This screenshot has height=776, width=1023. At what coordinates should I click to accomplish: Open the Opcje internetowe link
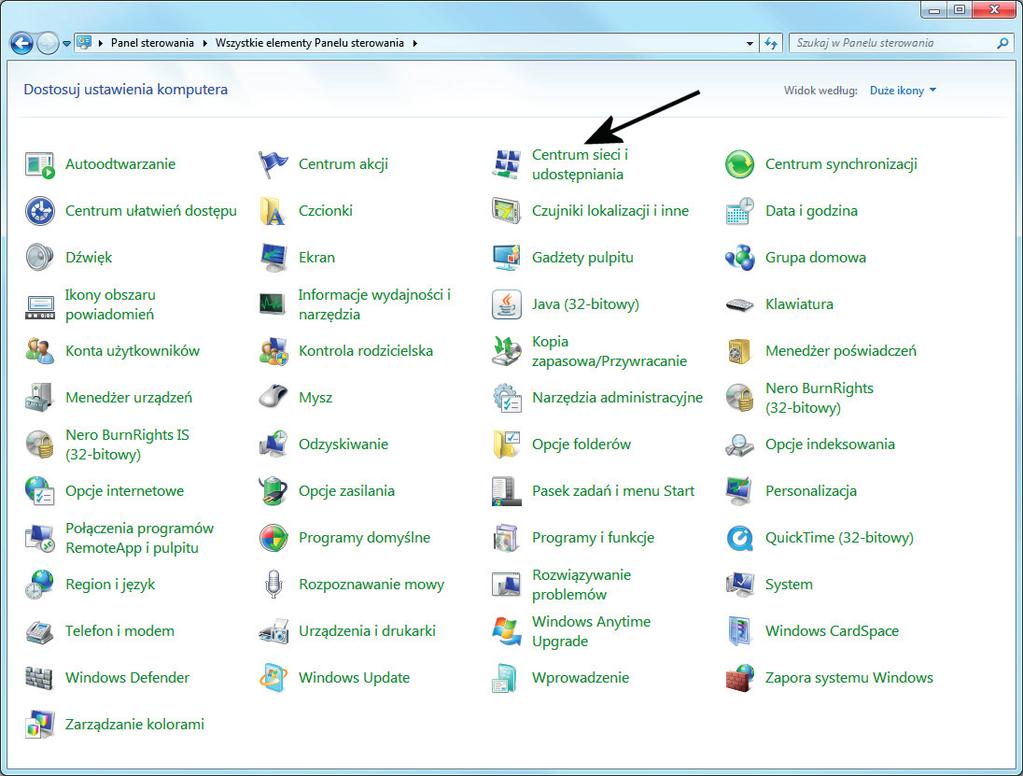pos(125,491)
